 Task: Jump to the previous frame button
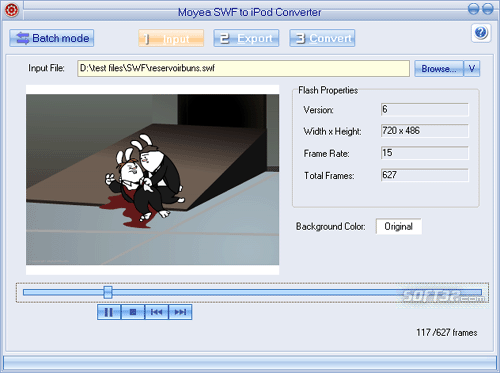(156, 312)
